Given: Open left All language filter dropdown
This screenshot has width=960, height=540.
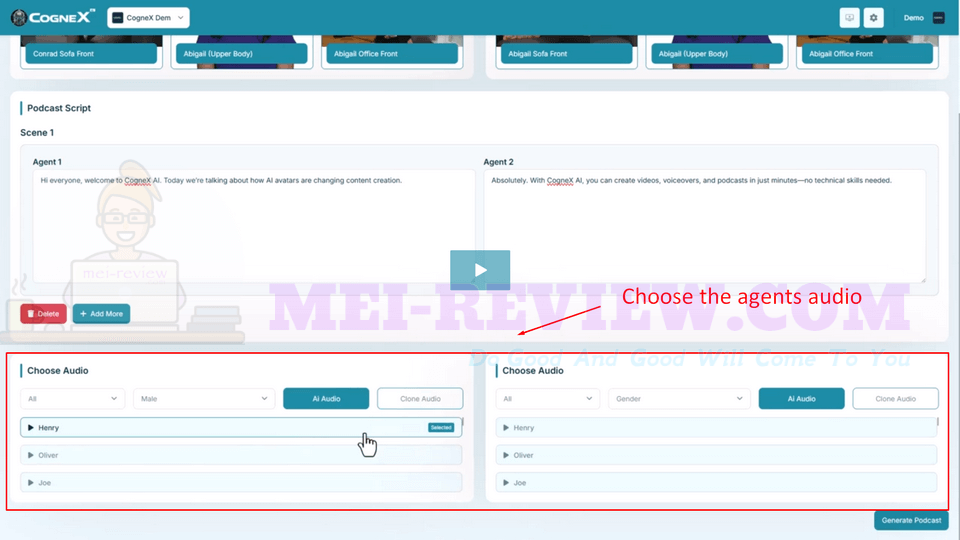Looking at the screenshot, I should [72, 399].
